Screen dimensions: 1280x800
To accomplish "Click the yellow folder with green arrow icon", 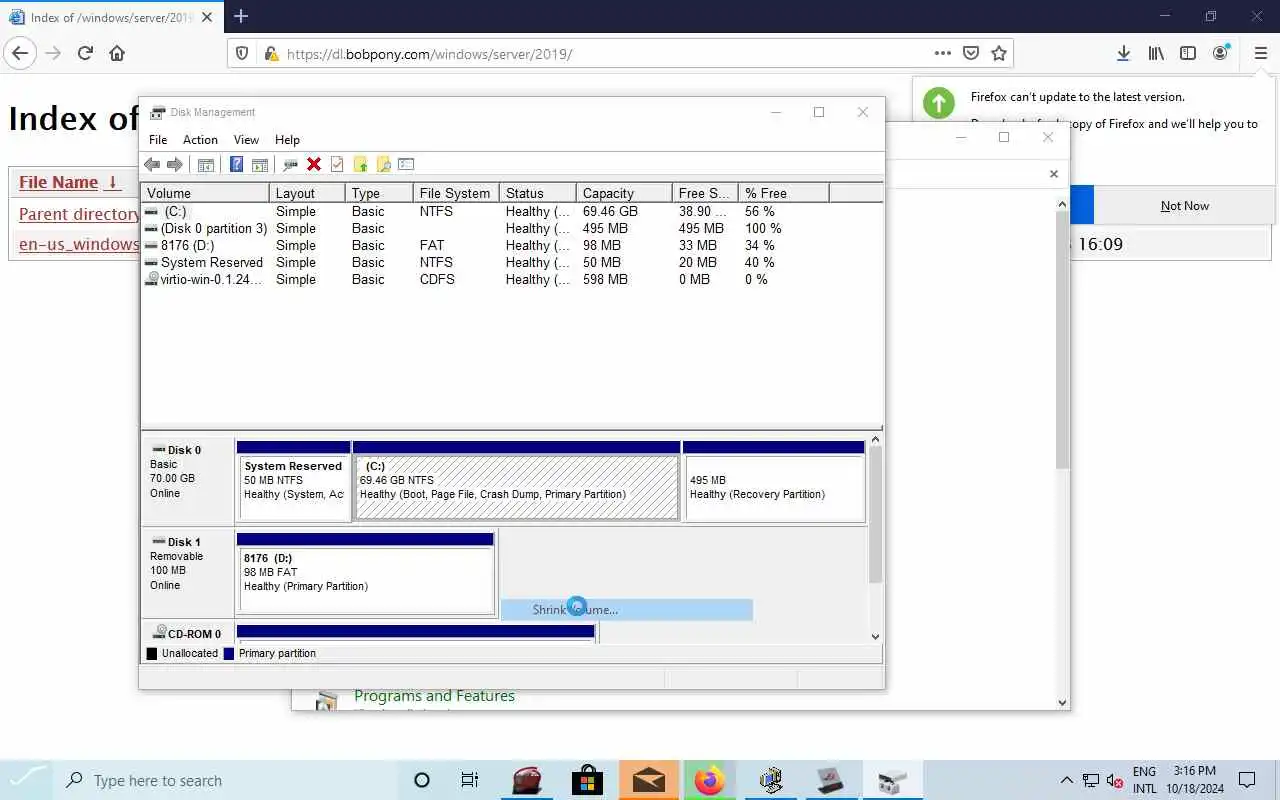I will pos(360,165).
